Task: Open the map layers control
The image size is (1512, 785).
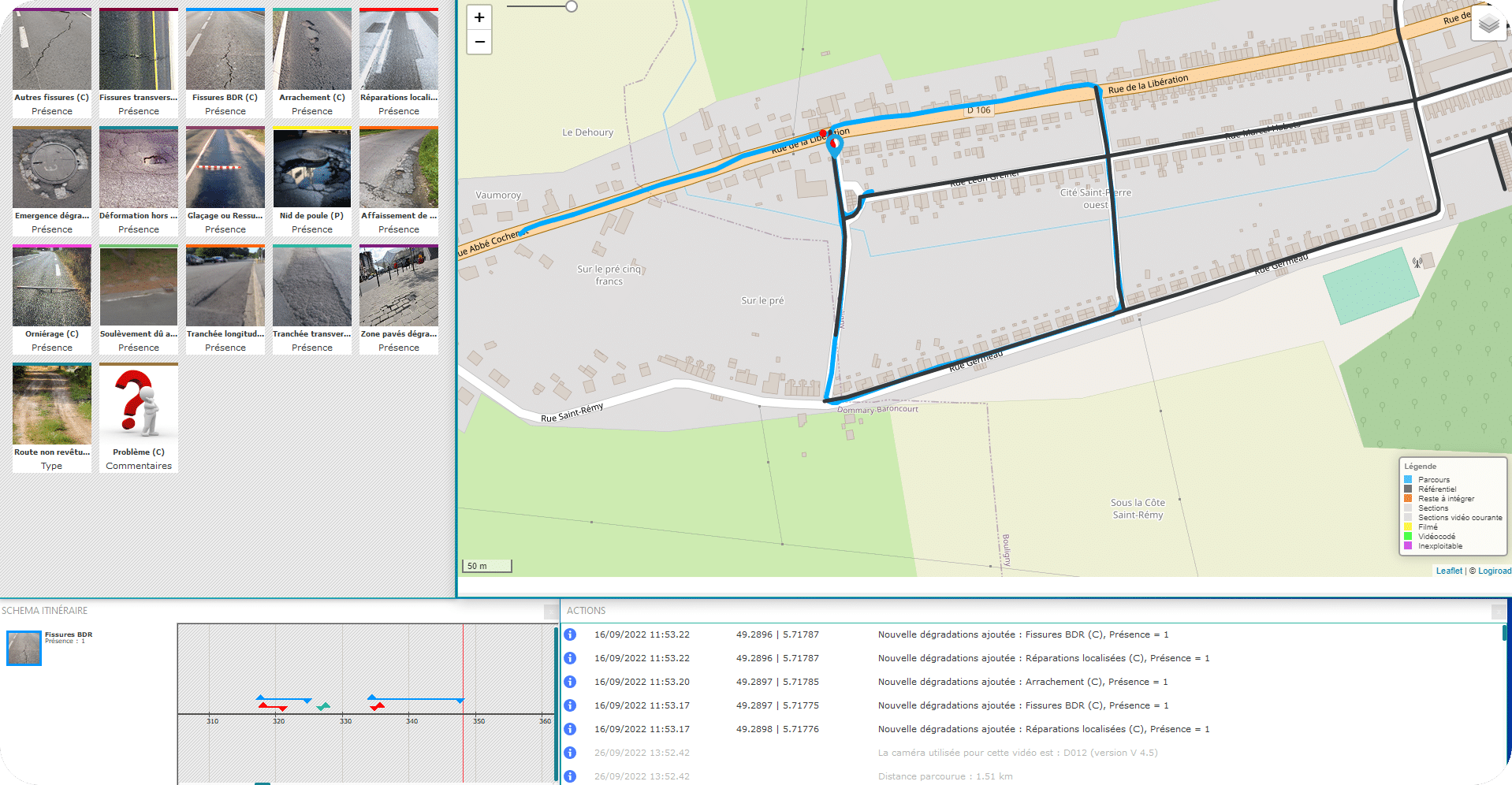Action: [1488, 24]
